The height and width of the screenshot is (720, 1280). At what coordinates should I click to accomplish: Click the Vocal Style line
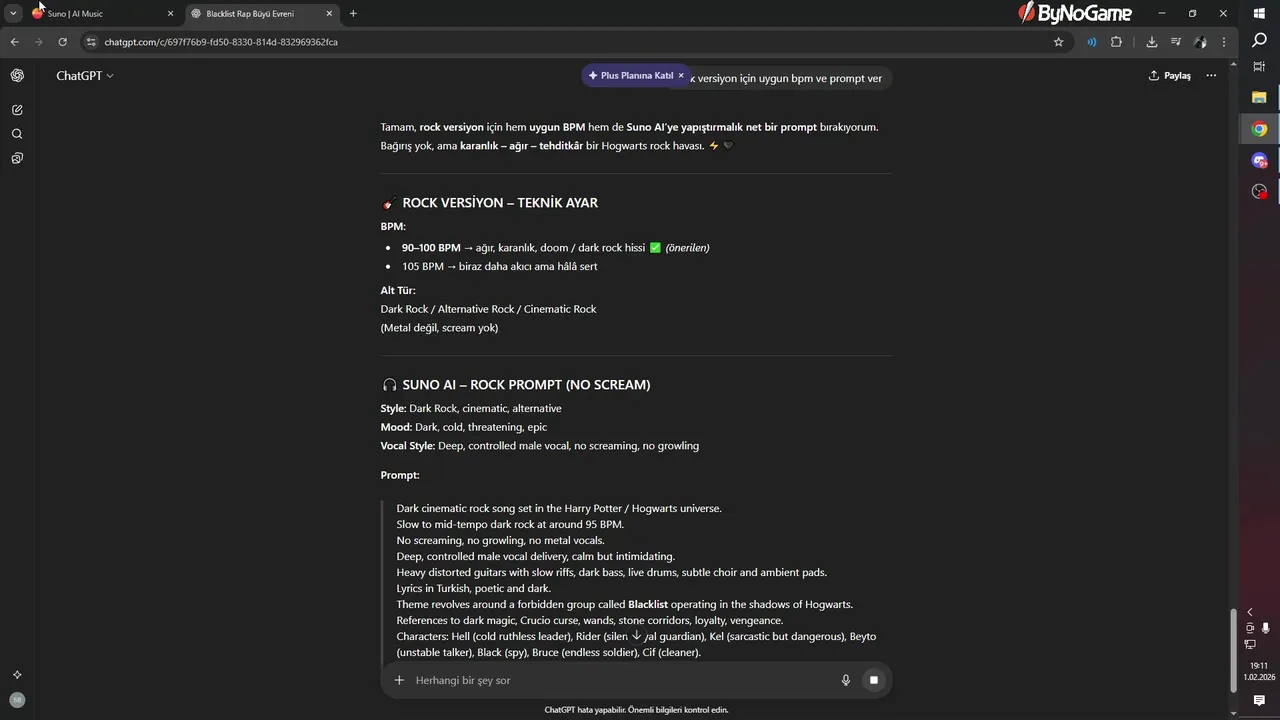[x=540, y=446]
